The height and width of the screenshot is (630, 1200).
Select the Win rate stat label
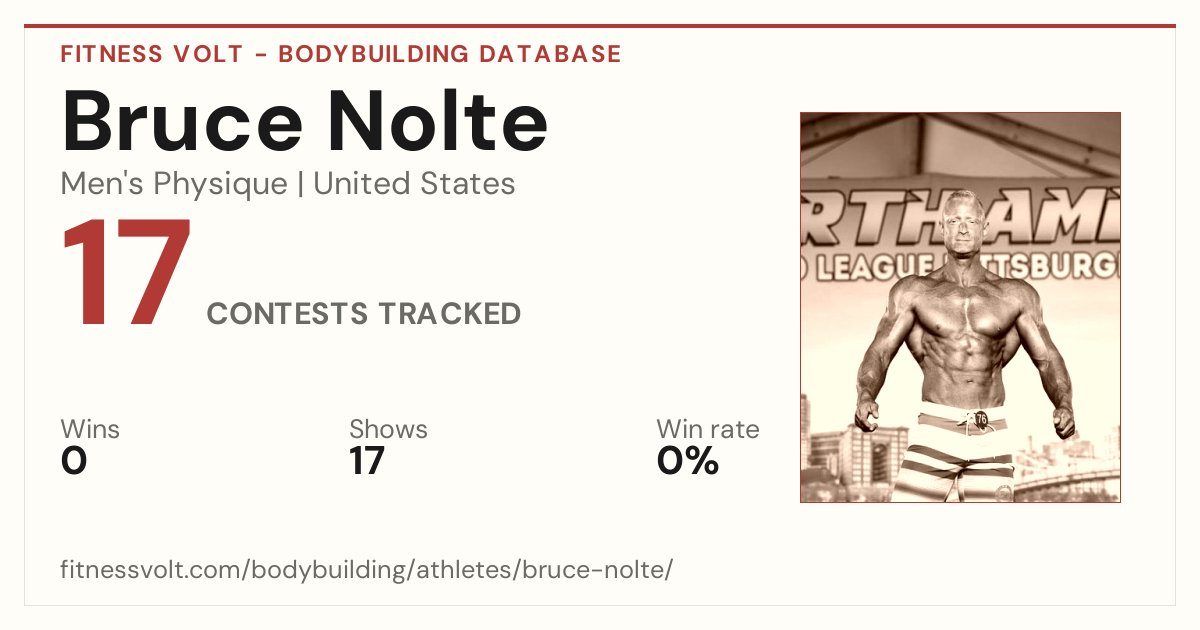708,430
